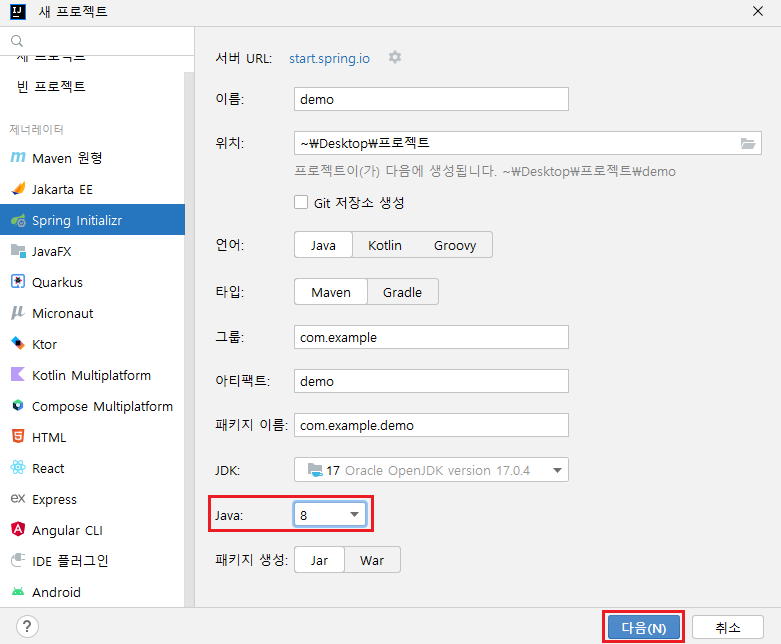
Task: Select Android generator entry
Action: [x=92, y=592]
